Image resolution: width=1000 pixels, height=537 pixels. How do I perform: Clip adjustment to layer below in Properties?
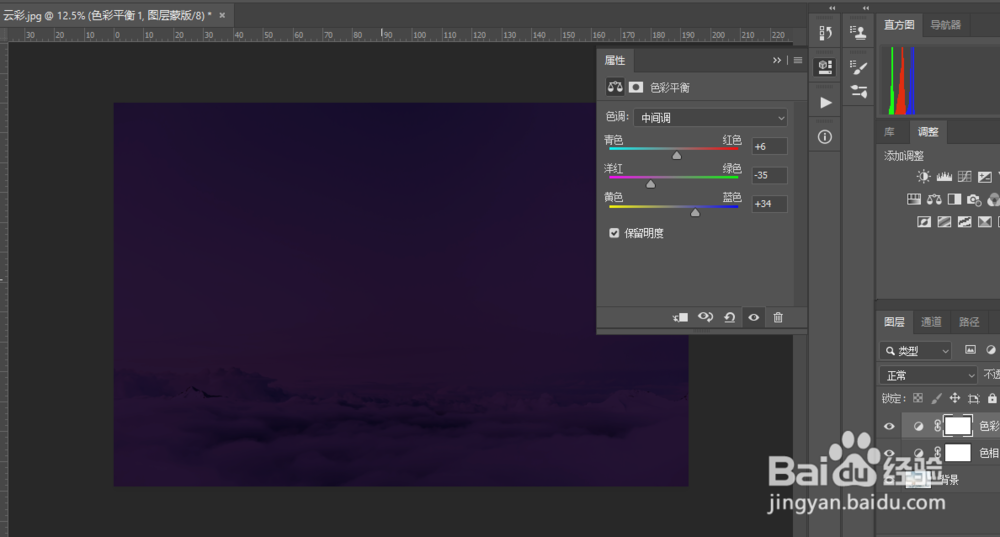pos(680,318)
